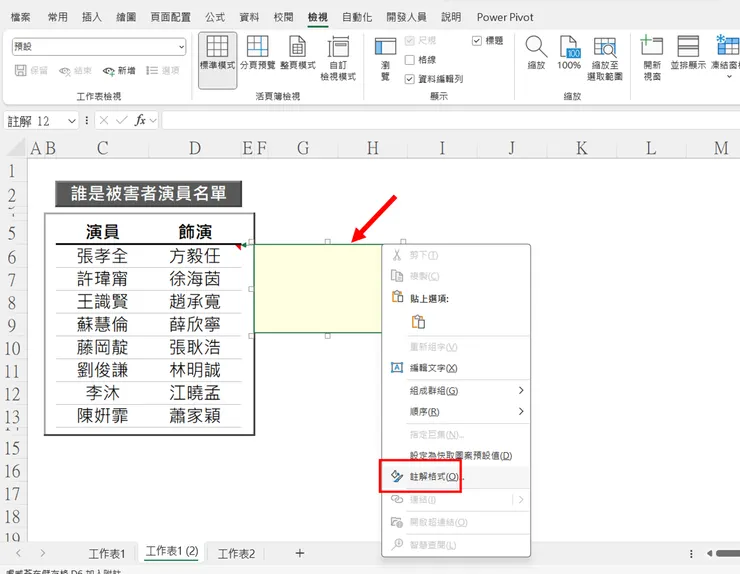Screen dimensions: 740x574
Task: Open the 插入 insert tab
Action: point(92,17)
